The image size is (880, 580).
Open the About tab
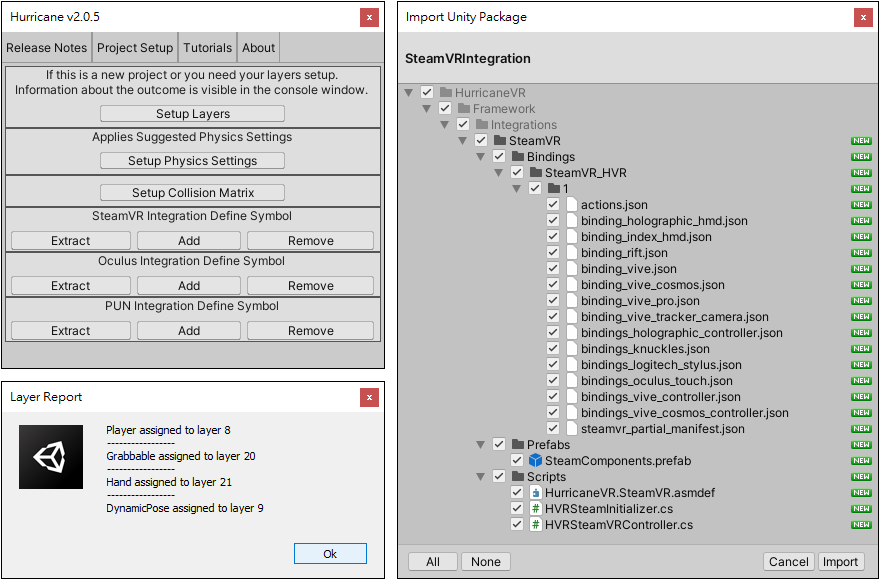coord(258,48)
